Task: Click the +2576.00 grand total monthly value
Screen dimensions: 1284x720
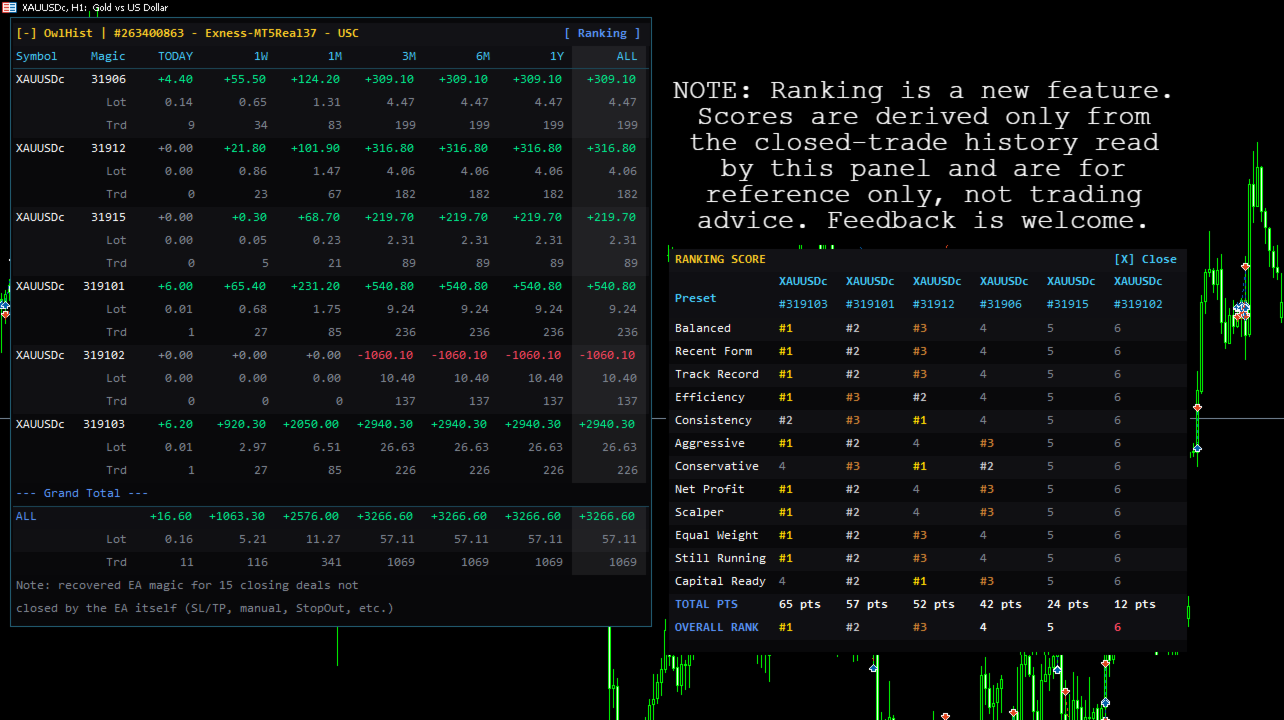Action: (x=311, y=516)
